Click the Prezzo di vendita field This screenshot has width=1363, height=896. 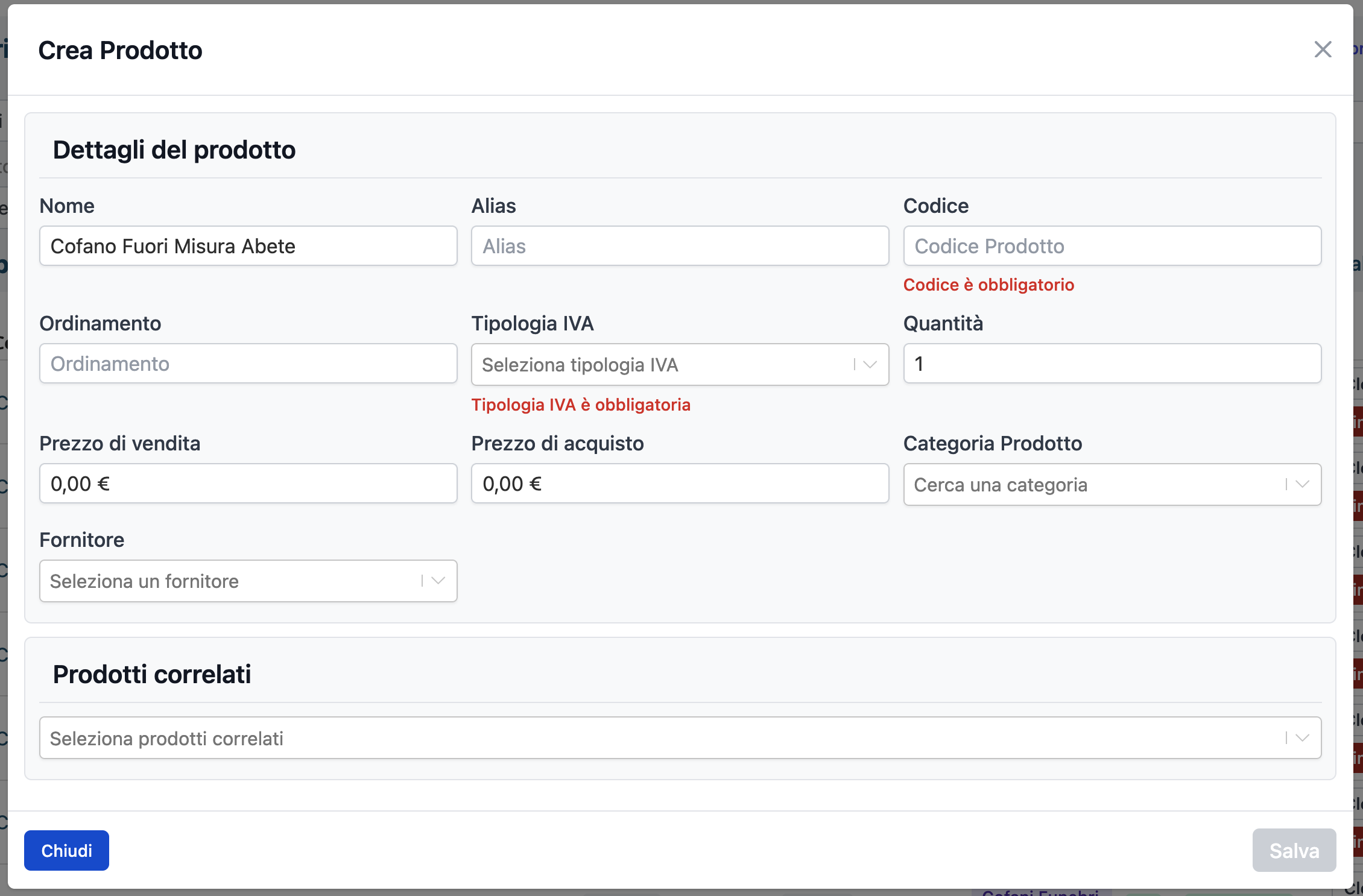[248, 484]
